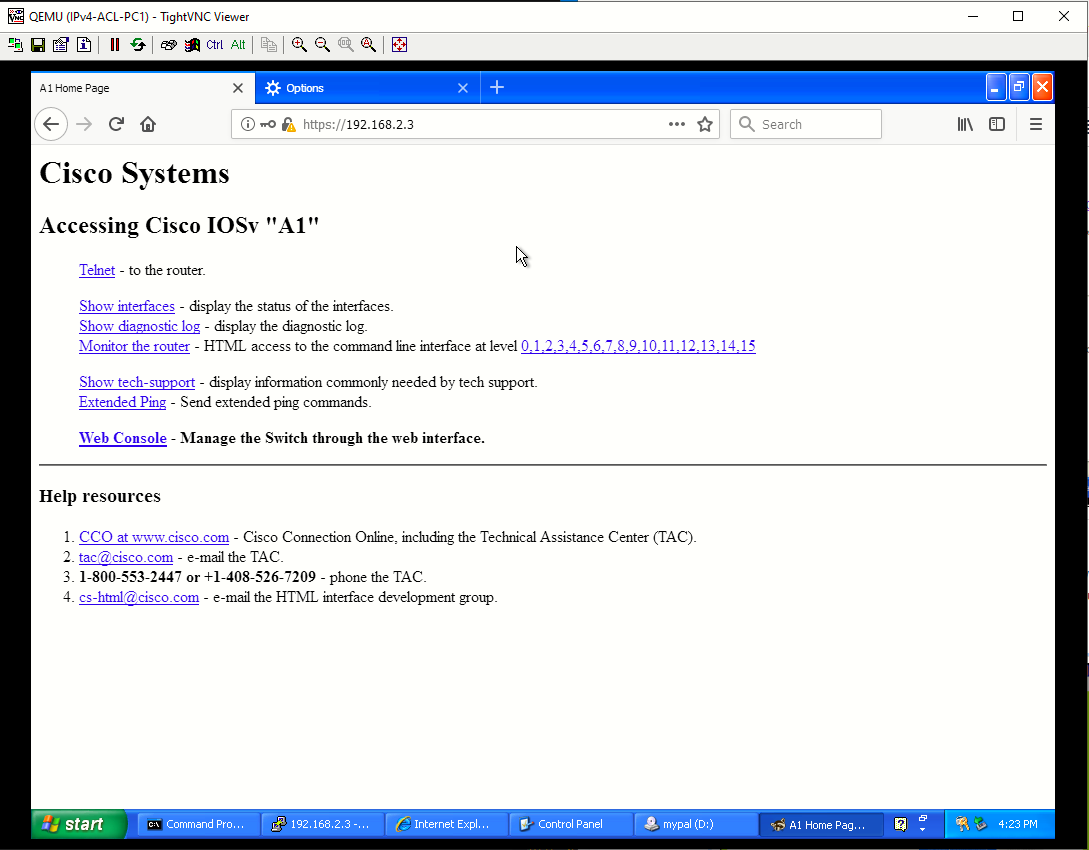1089x850 pixels.
Task: Show connection info icon
Action: click(84, 45)
